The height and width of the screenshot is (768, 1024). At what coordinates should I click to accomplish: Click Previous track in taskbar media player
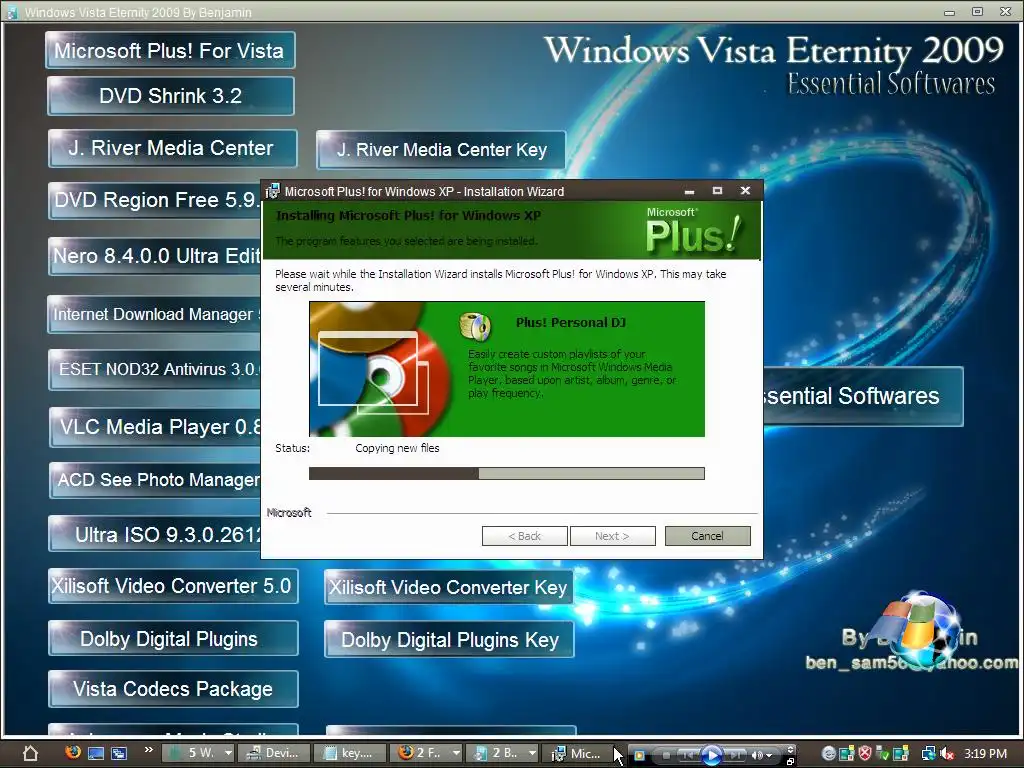coord(688,756)
